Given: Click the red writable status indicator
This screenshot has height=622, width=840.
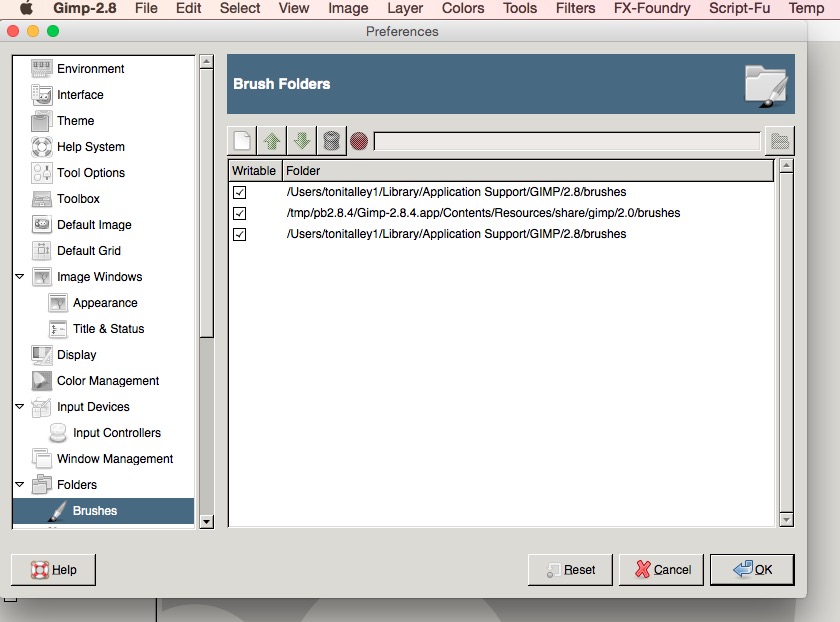Looking at the screenshot, I should click(x=359, y=141).
